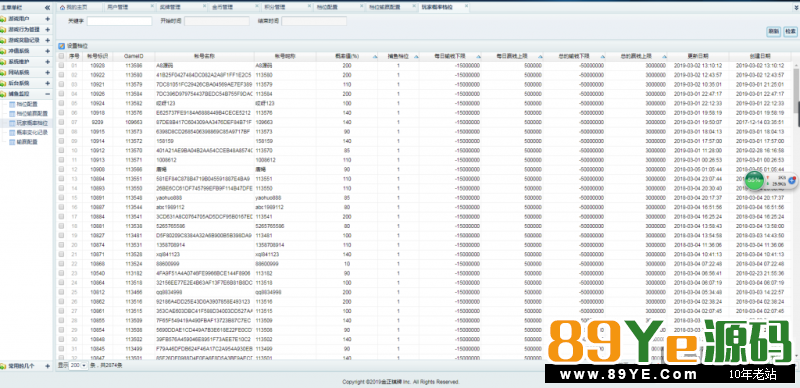Collapse the main menu sidebar with the double-arrow icon
The width and height of the screenshot is (800, 388).
[x=47, y=8]
